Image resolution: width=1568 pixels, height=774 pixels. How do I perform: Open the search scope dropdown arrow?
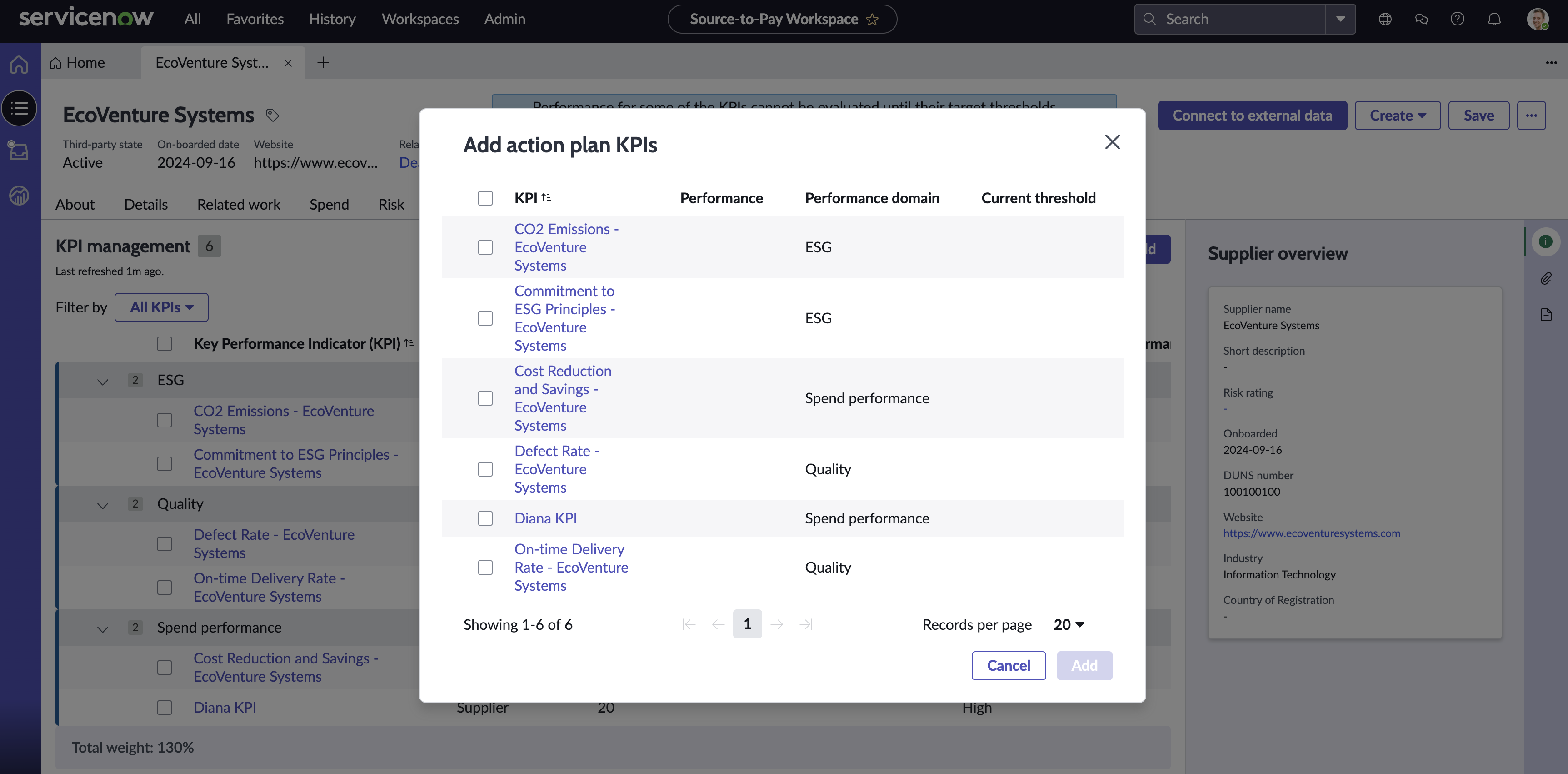pyautogui.click(x=1340, y=19)
